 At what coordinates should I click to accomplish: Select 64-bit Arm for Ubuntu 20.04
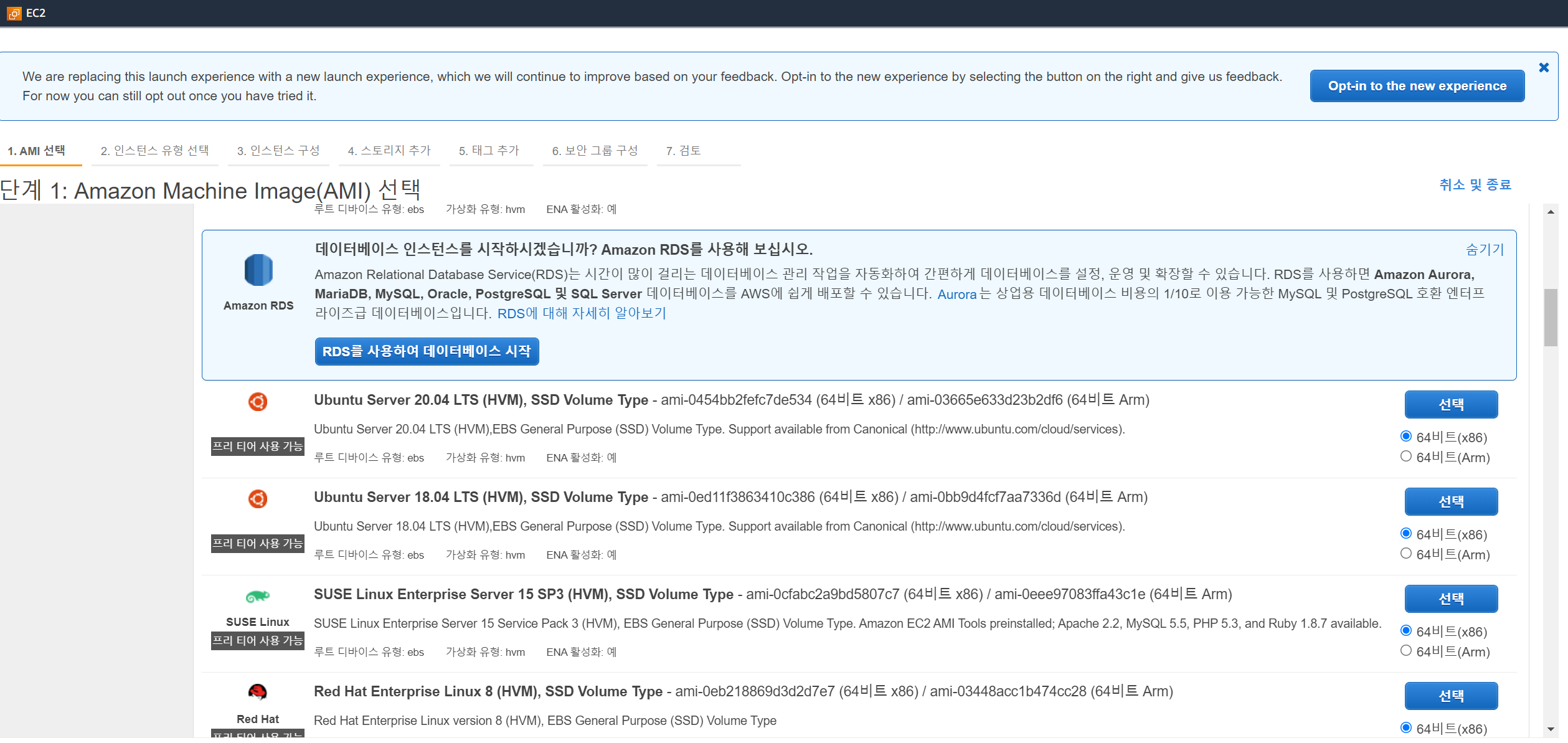[x=1405, y=457]
